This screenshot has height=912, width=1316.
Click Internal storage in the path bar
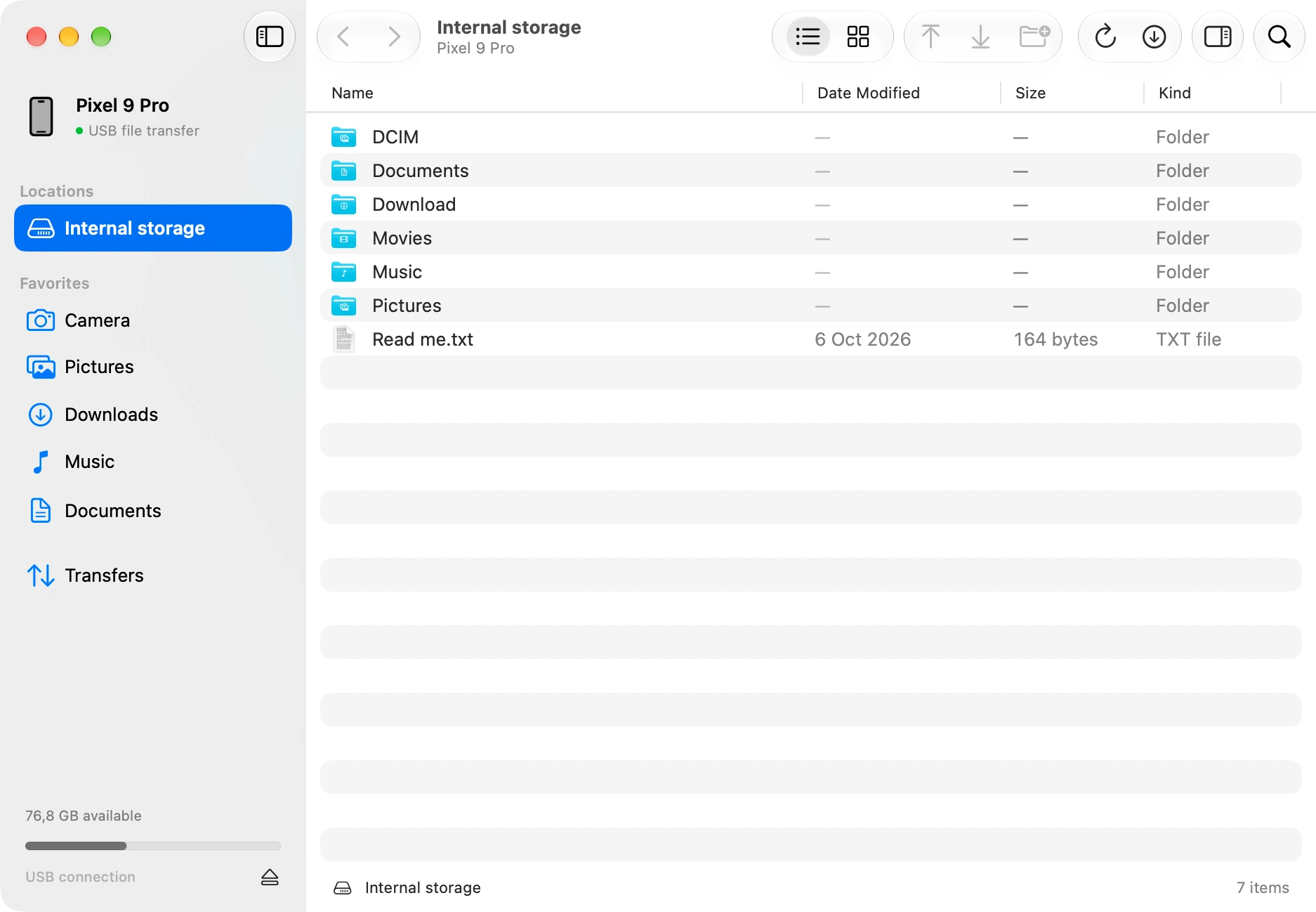pos(407,888)
